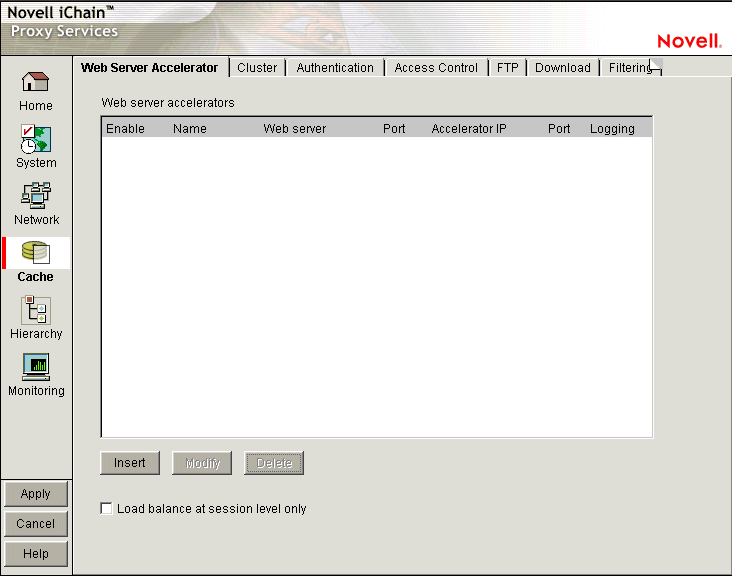The height and width of the screenshot is (576, 732).
Task: Open the Download tab
Action: [563, 68]
